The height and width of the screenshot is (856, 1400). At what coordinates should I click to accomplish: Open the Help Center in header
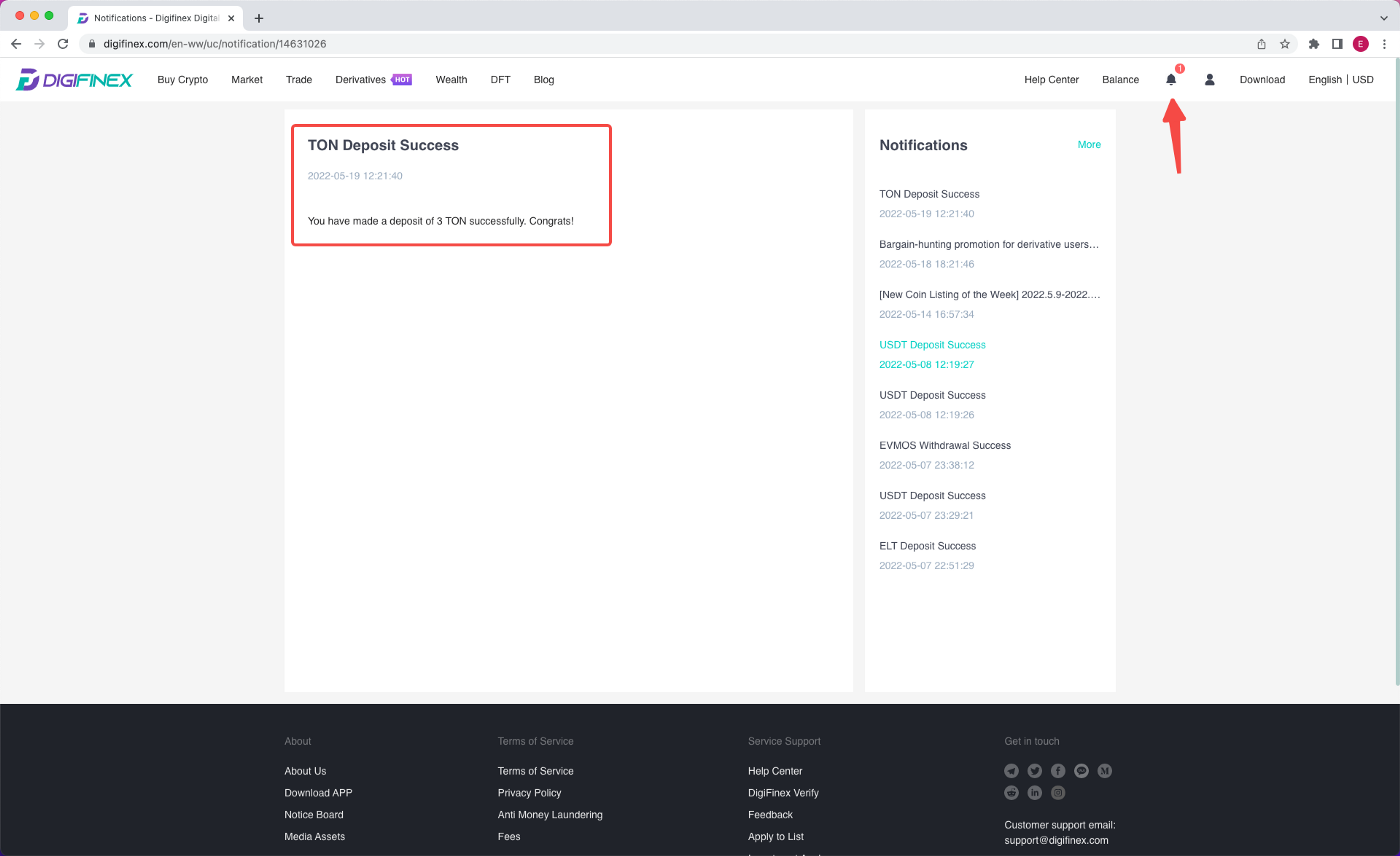[1051, 79]
